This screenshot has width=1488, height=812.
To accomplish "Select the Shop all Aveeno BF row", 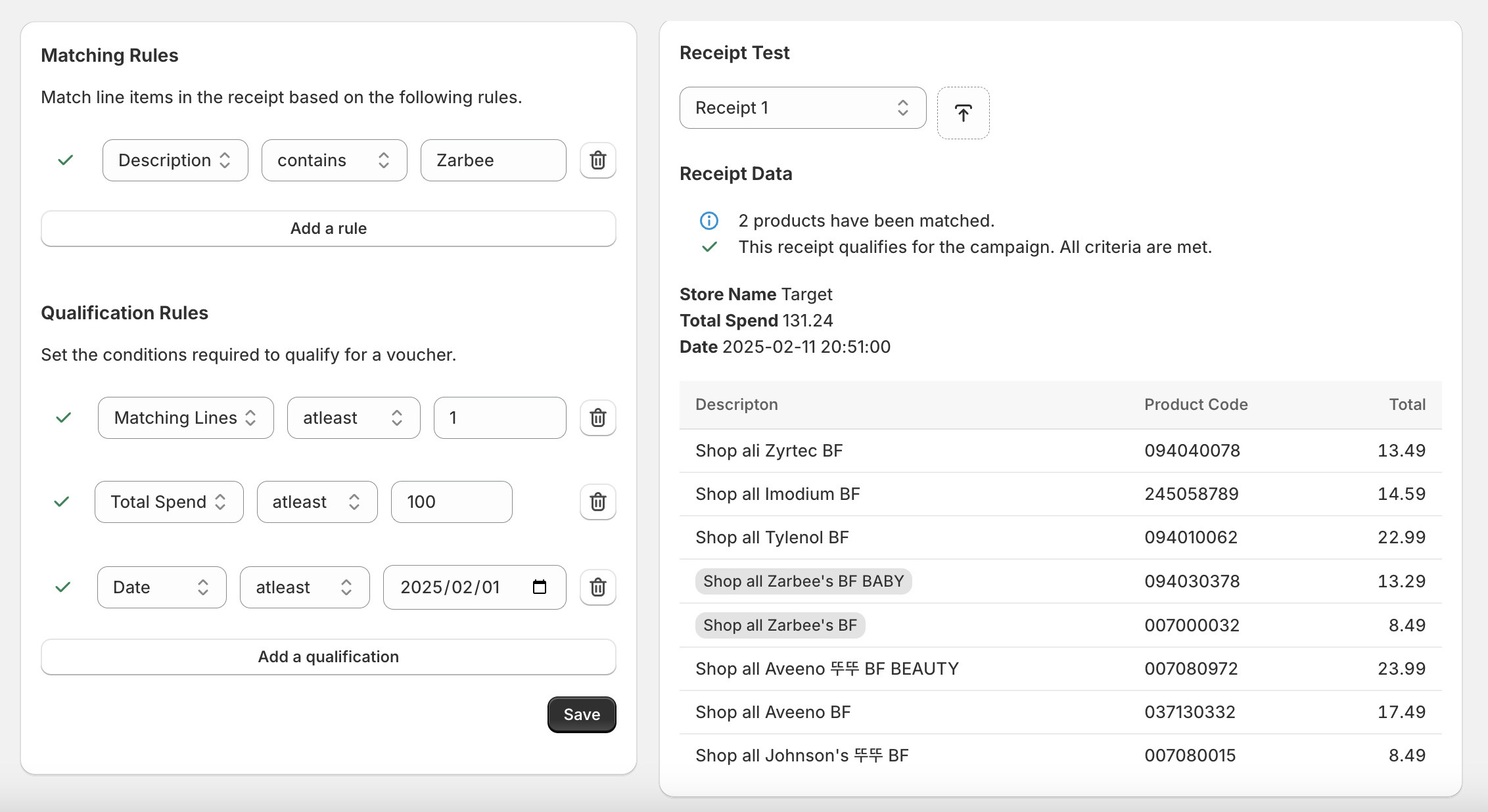I will point(1061,712).
